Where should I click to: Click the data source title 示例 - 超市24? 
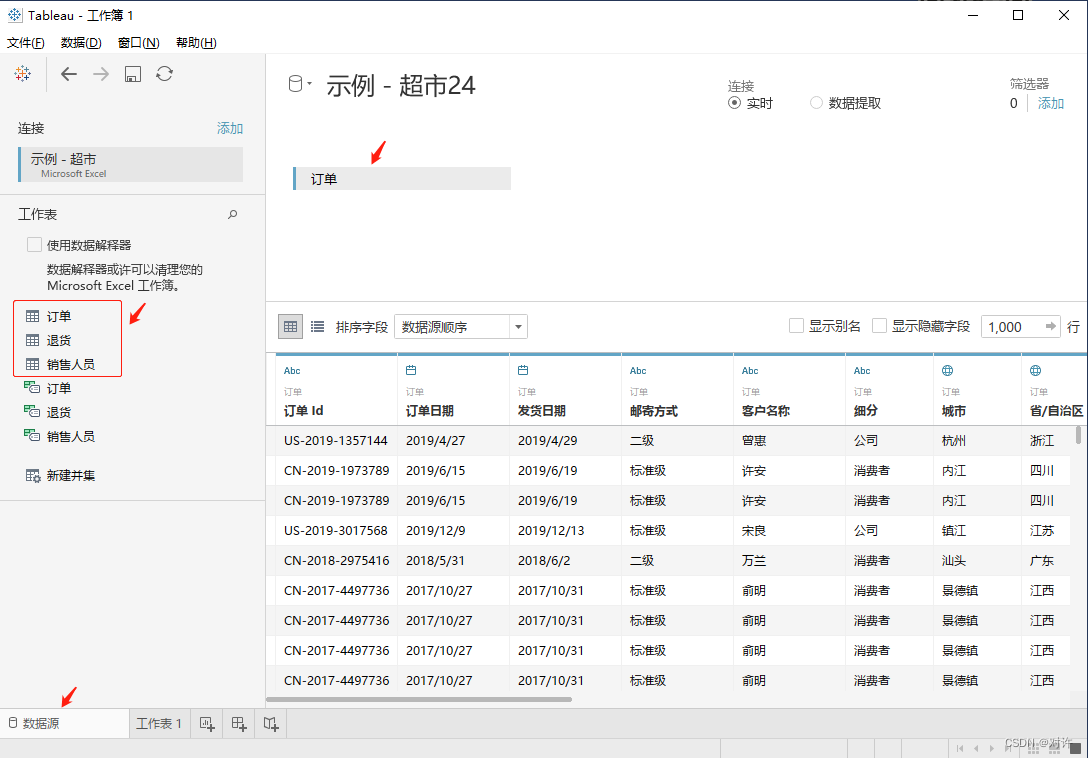400,85
